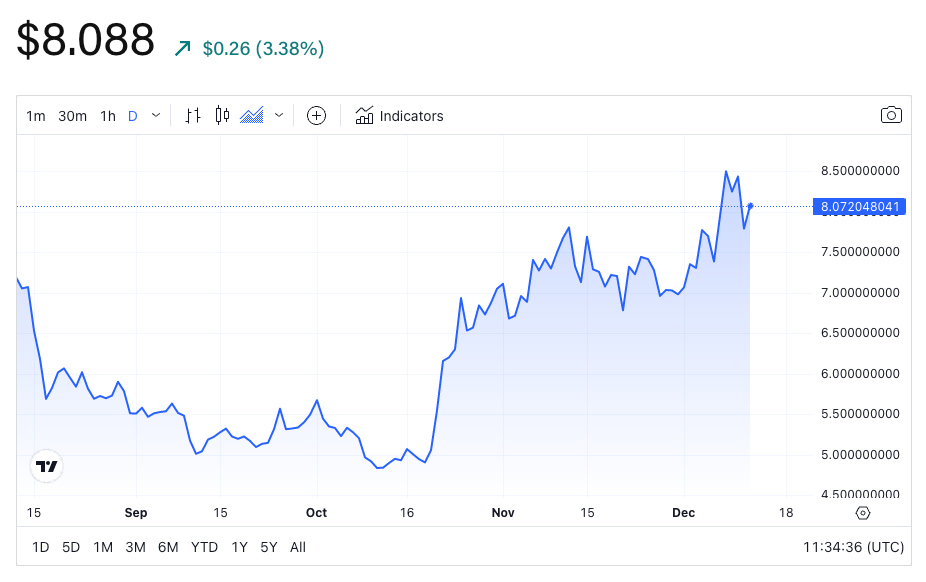Show All available price history
The height and width of the screenshot is (582, 926).
(x=298, y=547)
